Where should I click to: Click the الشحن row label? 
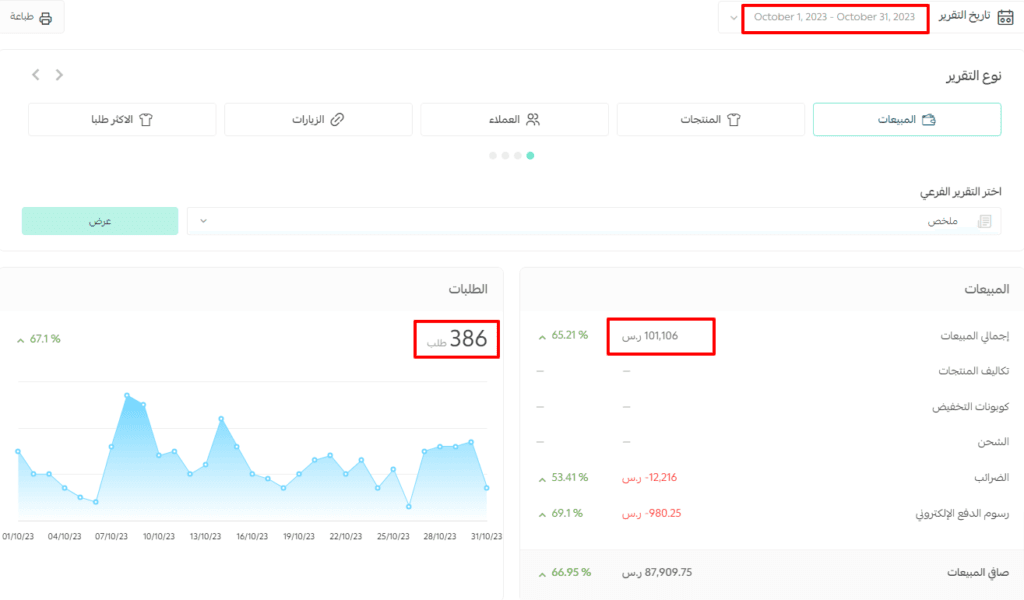[x=993, y=443]
